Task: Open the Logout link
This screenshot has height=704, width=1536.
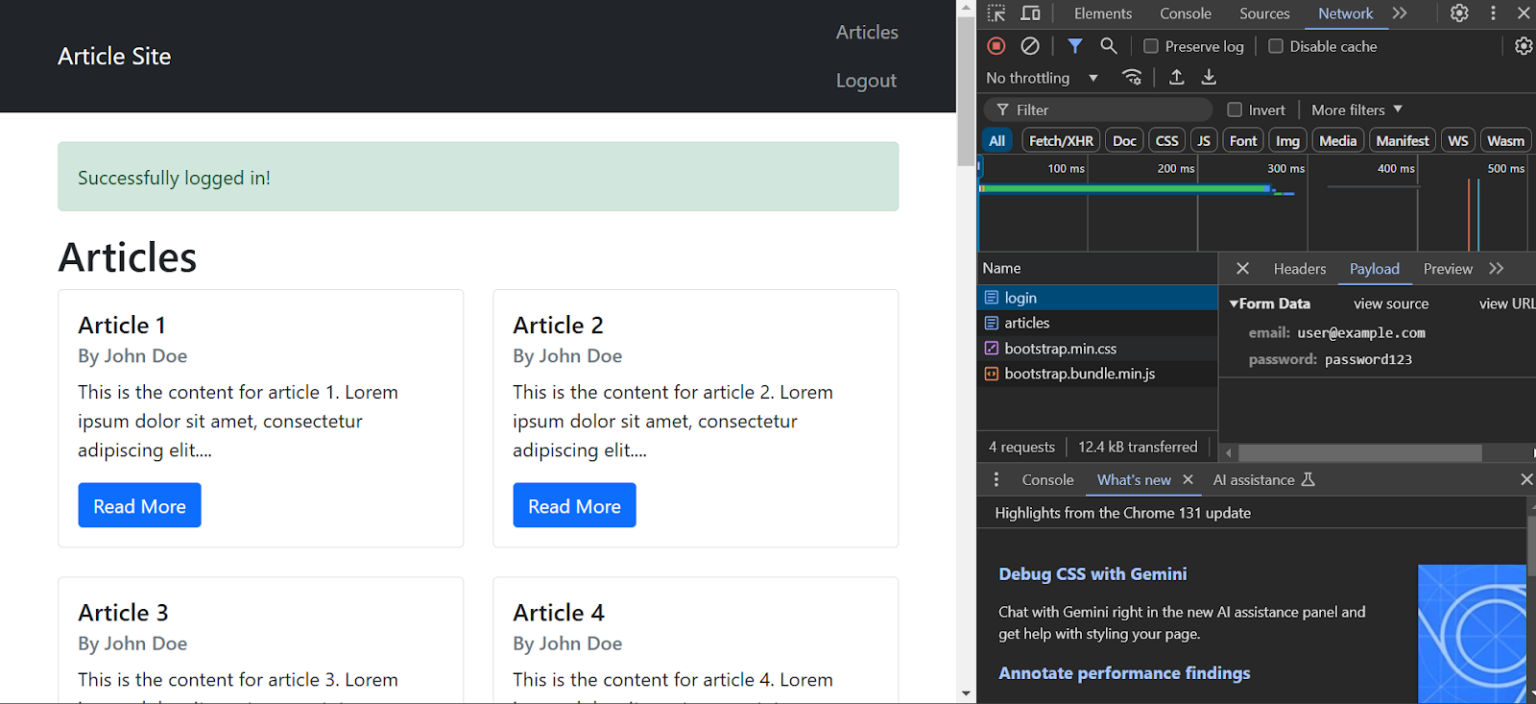Action: (866, 80)
